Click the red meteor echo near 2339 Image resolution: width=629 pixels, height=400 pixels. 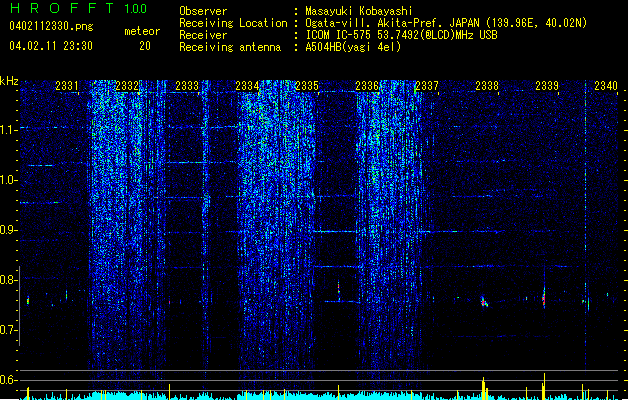click(544, 299)
